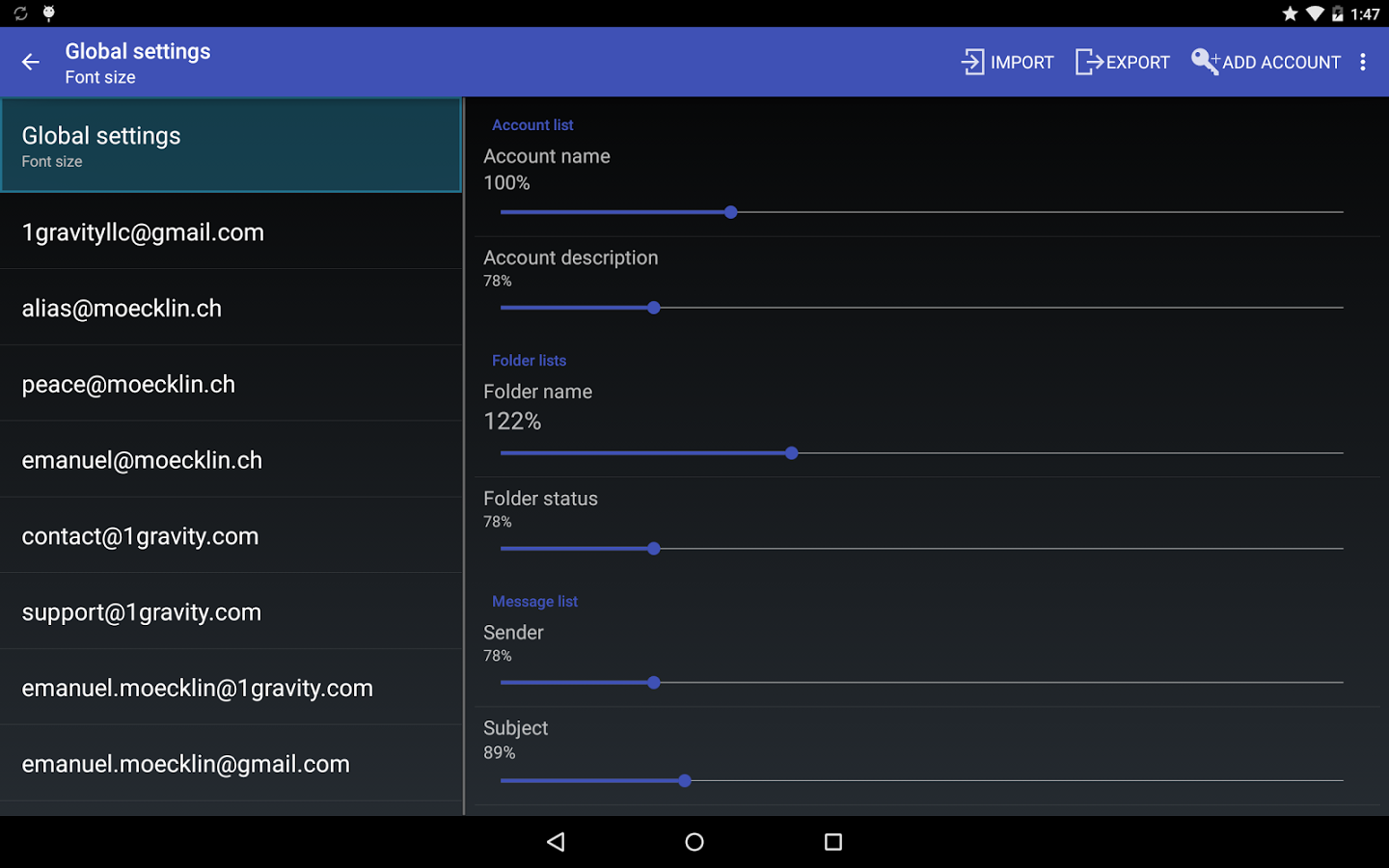Image resolution: width=1389 pixels, height=868 pixels.
Task: Click the EXPORT text label
Action: point(1138,63)
